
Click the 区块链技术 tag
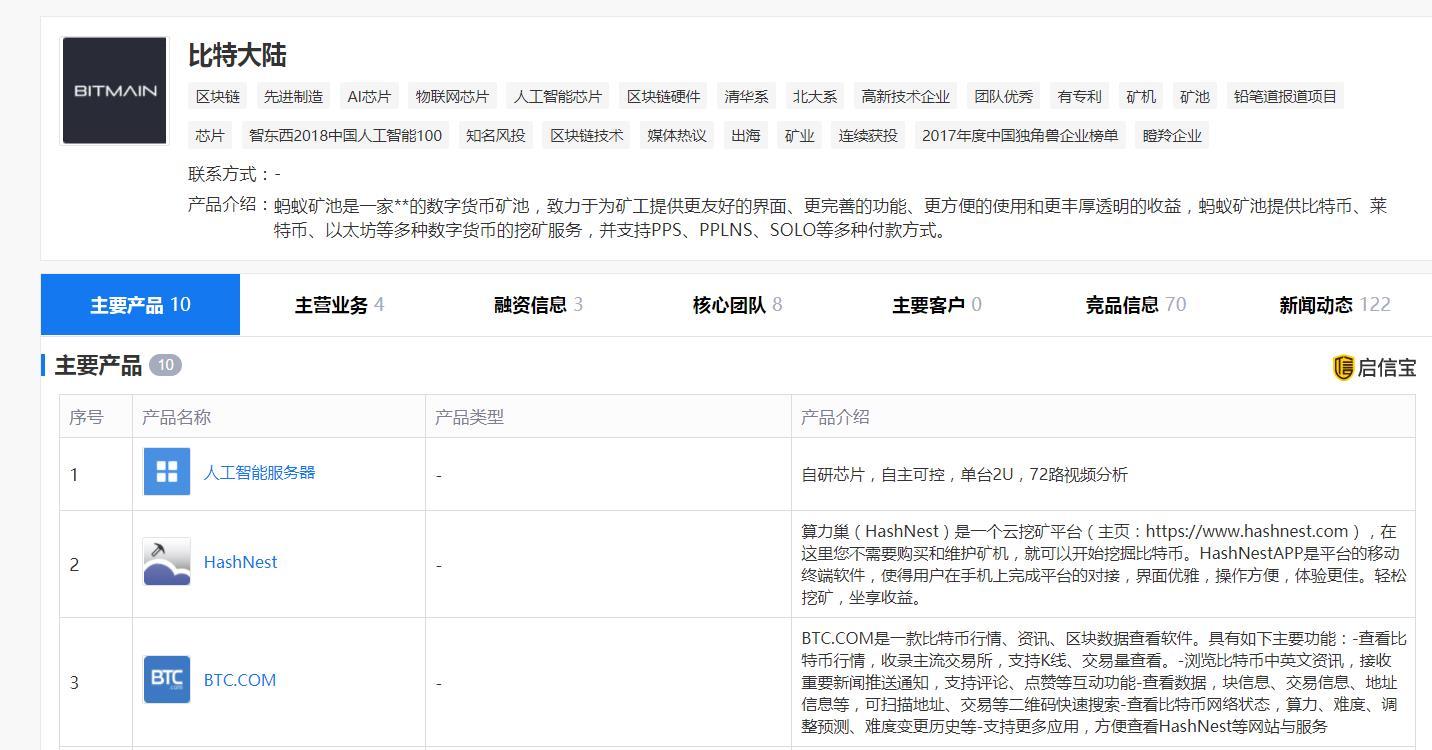586,135
